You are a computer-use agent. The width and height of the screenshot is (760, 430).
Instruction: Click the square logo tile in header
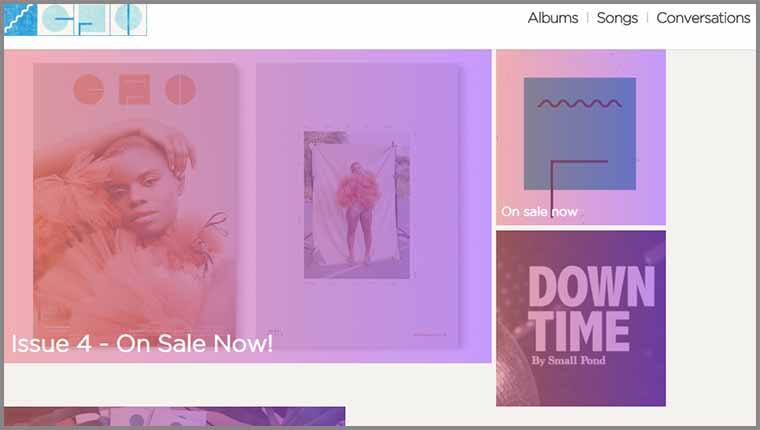coord(92,19)
